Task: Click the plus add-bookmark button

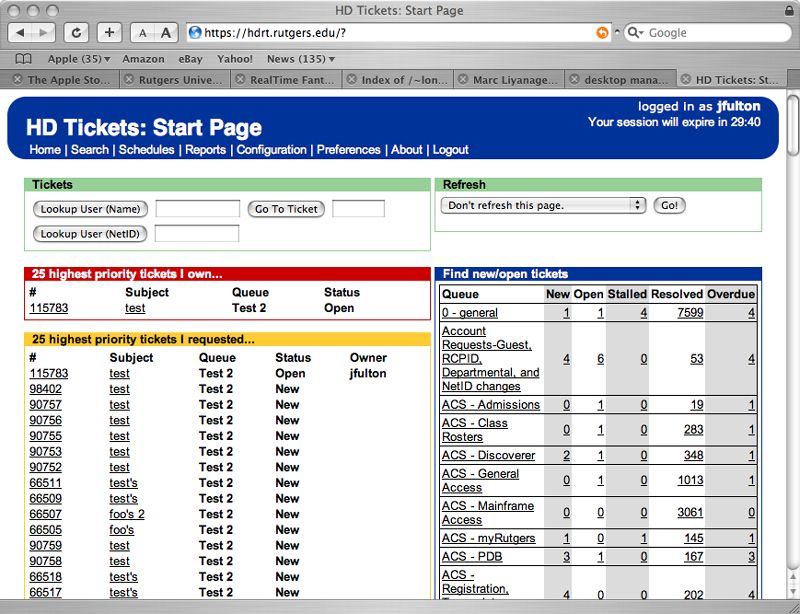Action: (110, 32)
